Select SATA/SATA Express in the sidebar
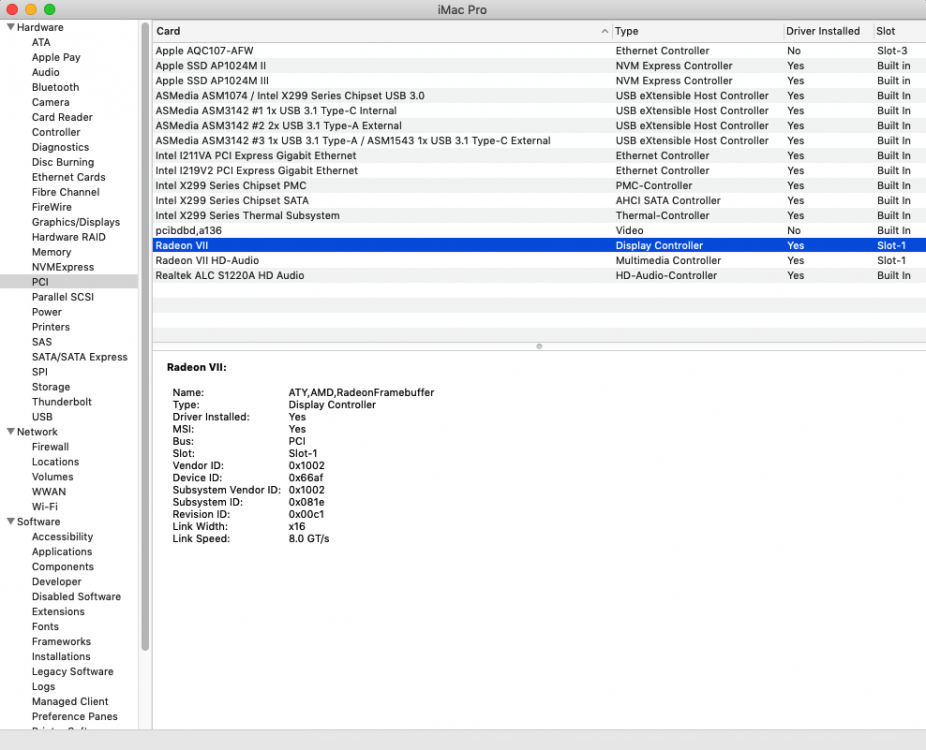The width and height of the screenshot is (926, 750). pyautogui.click(x=80, y=357)
